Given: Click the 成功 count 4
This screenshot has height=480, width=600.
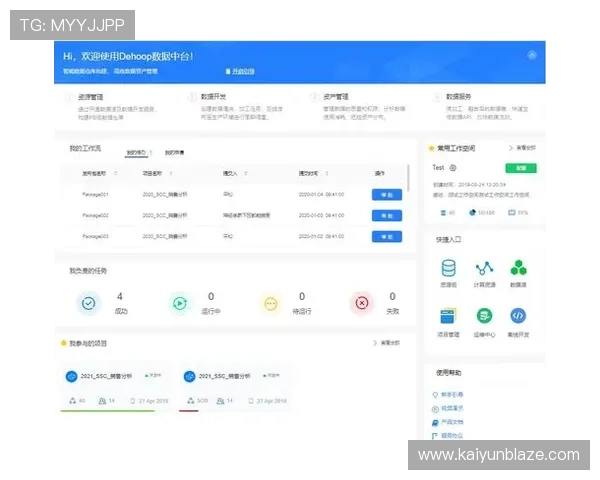Looking at the screenshot, I should click(120, 297).
